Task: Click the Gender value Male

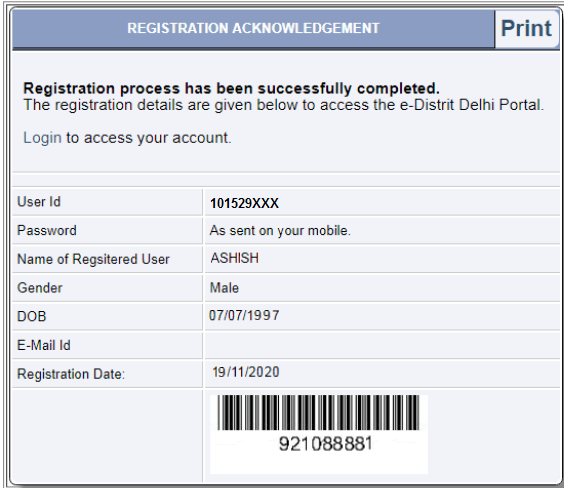Action: (x=224, y=288)
